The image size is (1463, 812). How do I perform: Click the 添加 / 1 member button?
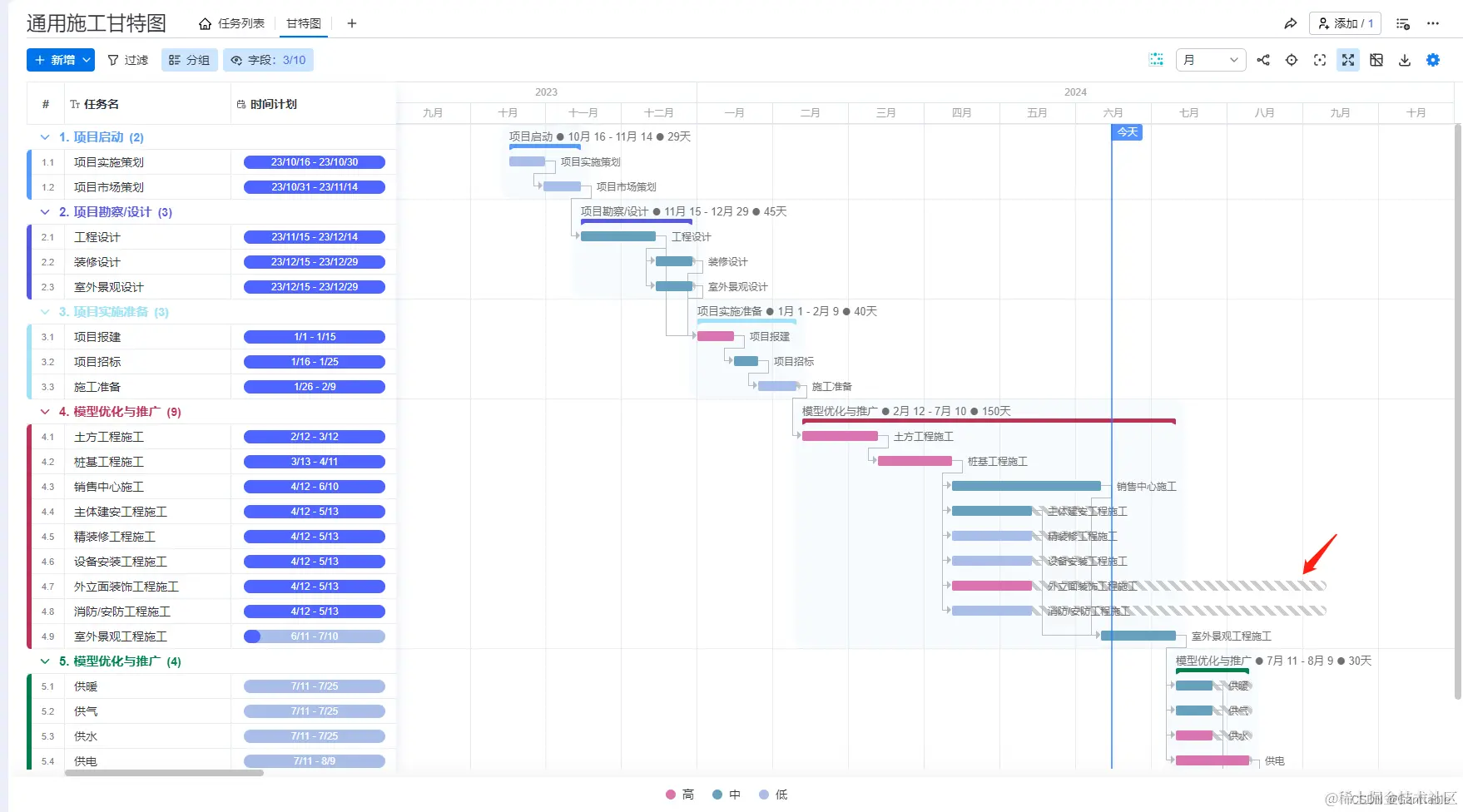tap(1345, 23)
